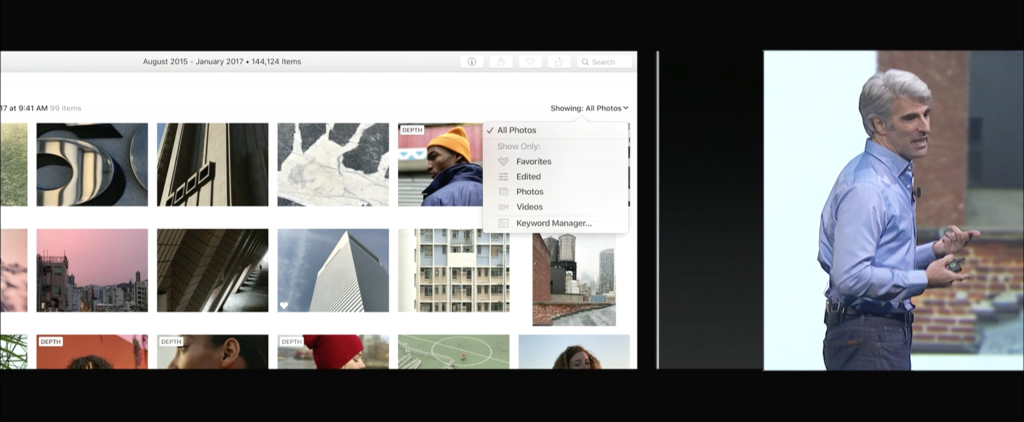Click the heart icon beside Favorites

503,162
